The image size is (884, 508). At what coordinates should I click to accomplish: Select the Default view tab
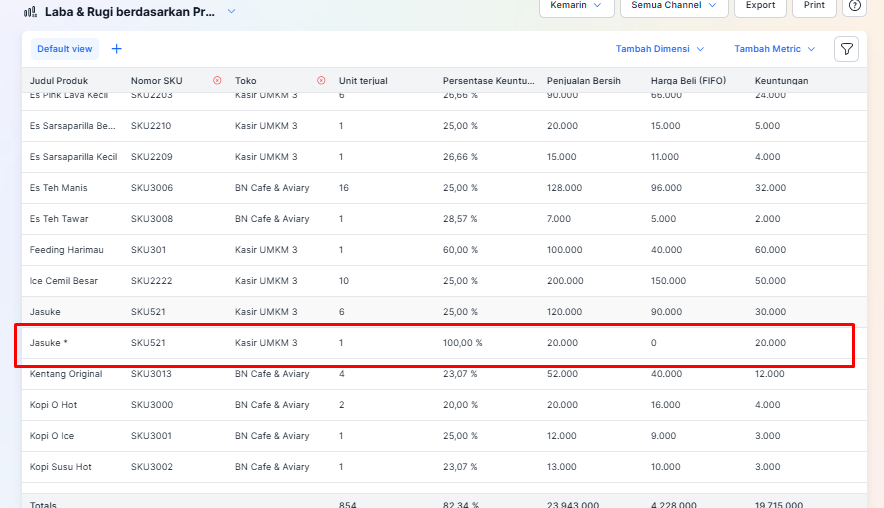point(65,49)
